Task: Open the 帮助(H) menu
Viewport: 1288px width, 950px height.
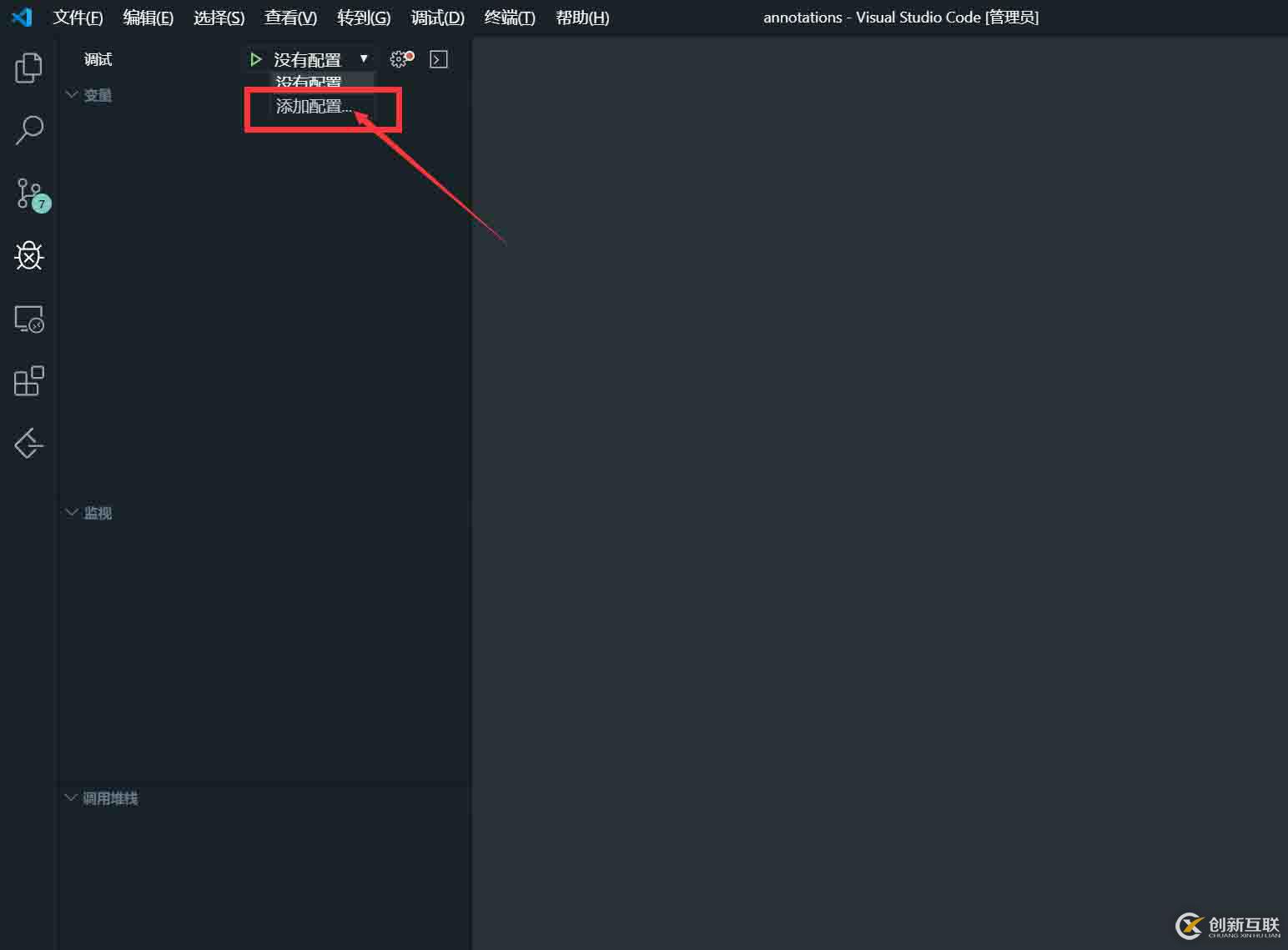Action: (582, 18)
